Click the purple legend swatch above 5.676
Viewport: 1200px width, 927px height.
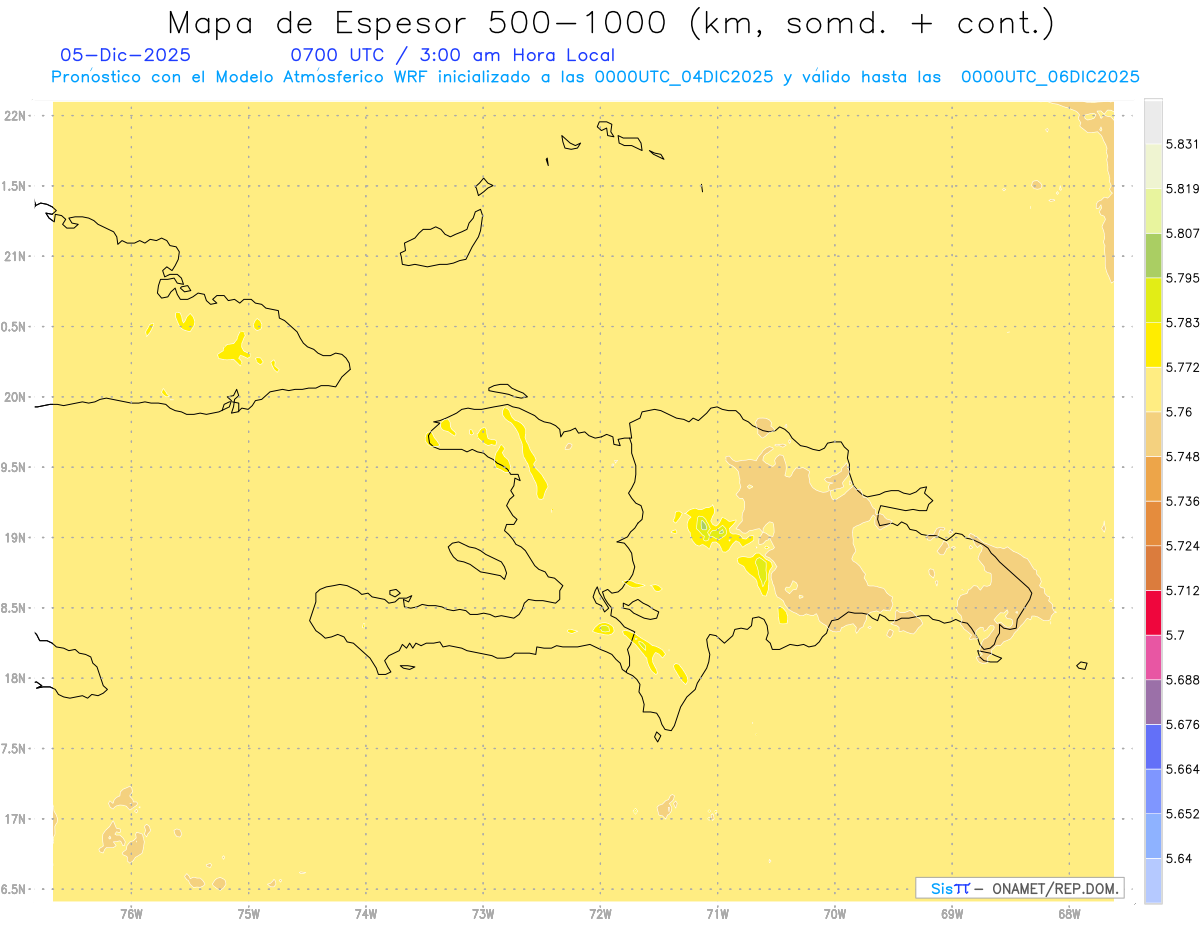tap(1153, 701)
